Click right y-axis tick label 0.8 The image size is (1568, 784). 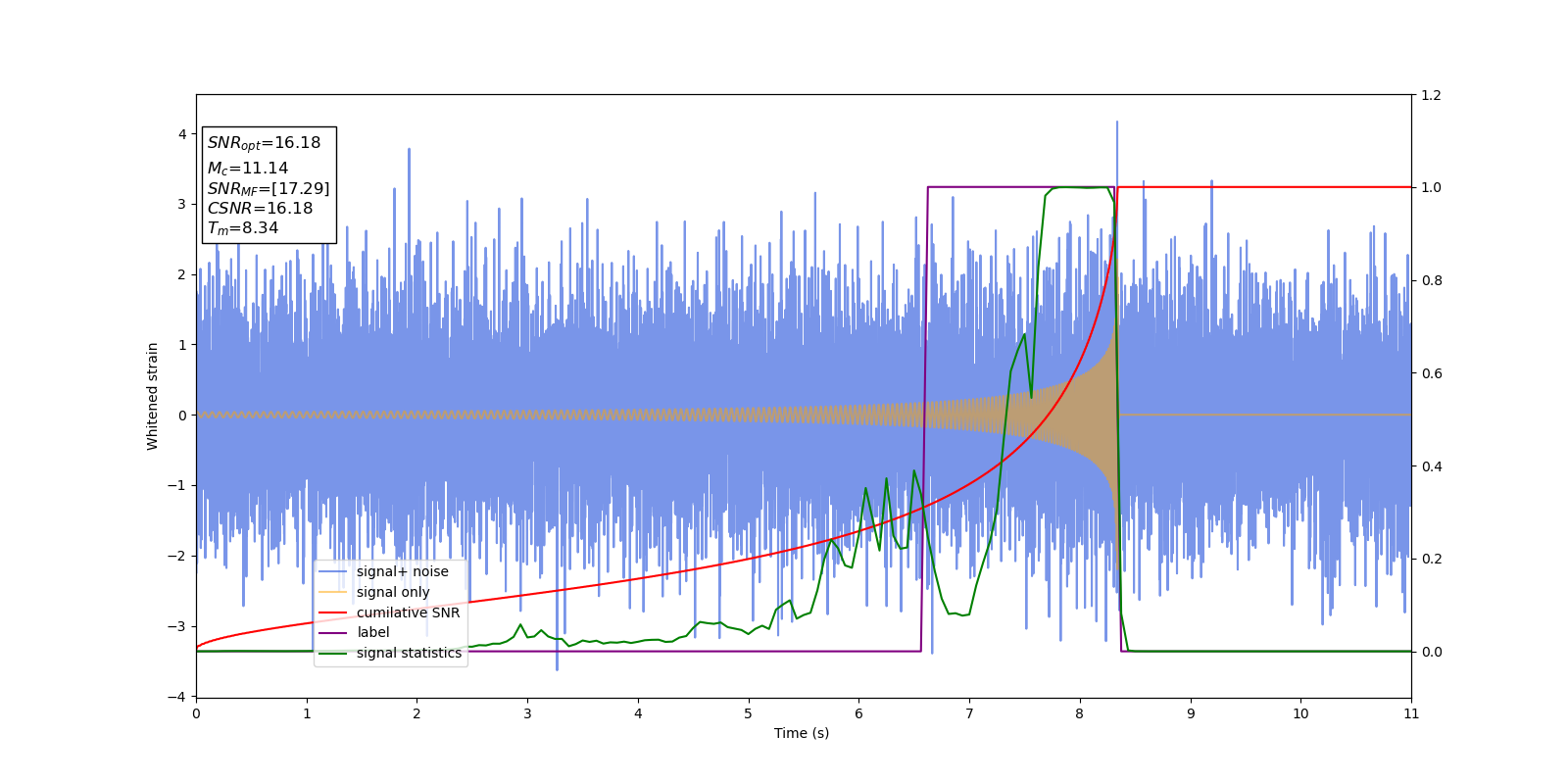pyautogui.click(x=1431, y=280)
